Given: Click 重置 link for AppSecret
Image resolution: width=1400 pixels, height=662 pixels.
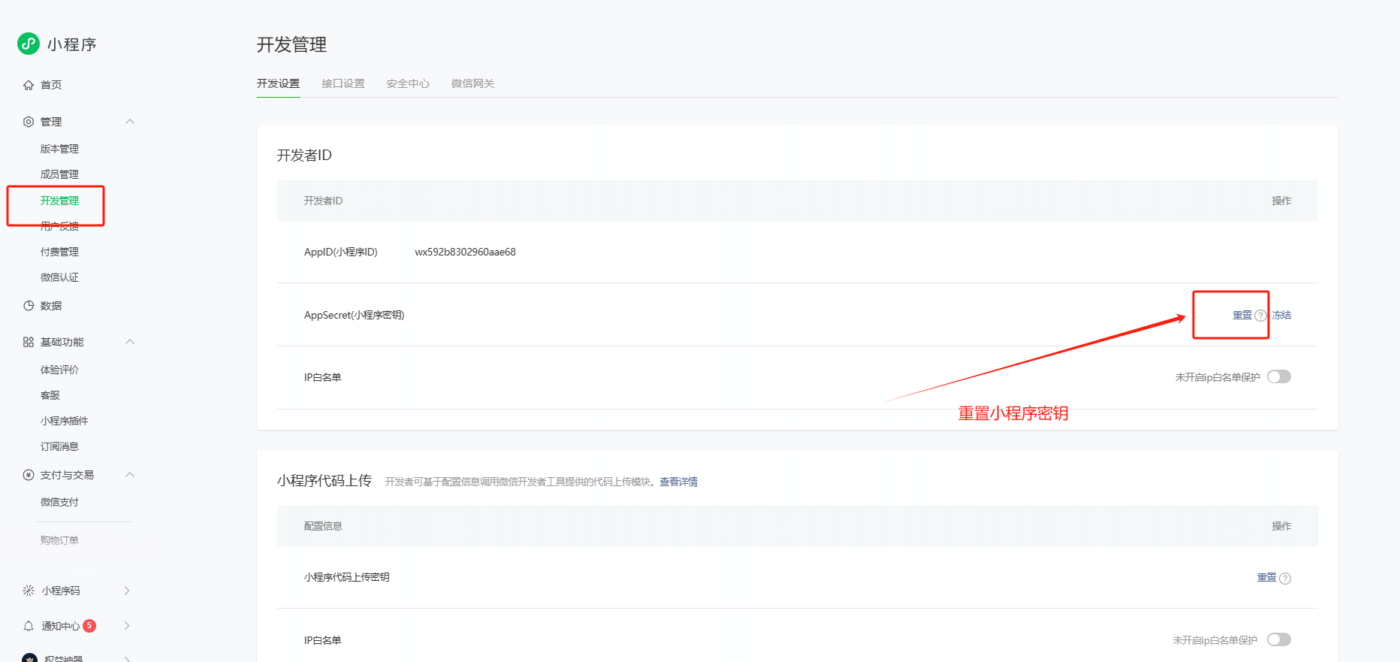Looking at the screenshot, I should [x=1242, y=315].
